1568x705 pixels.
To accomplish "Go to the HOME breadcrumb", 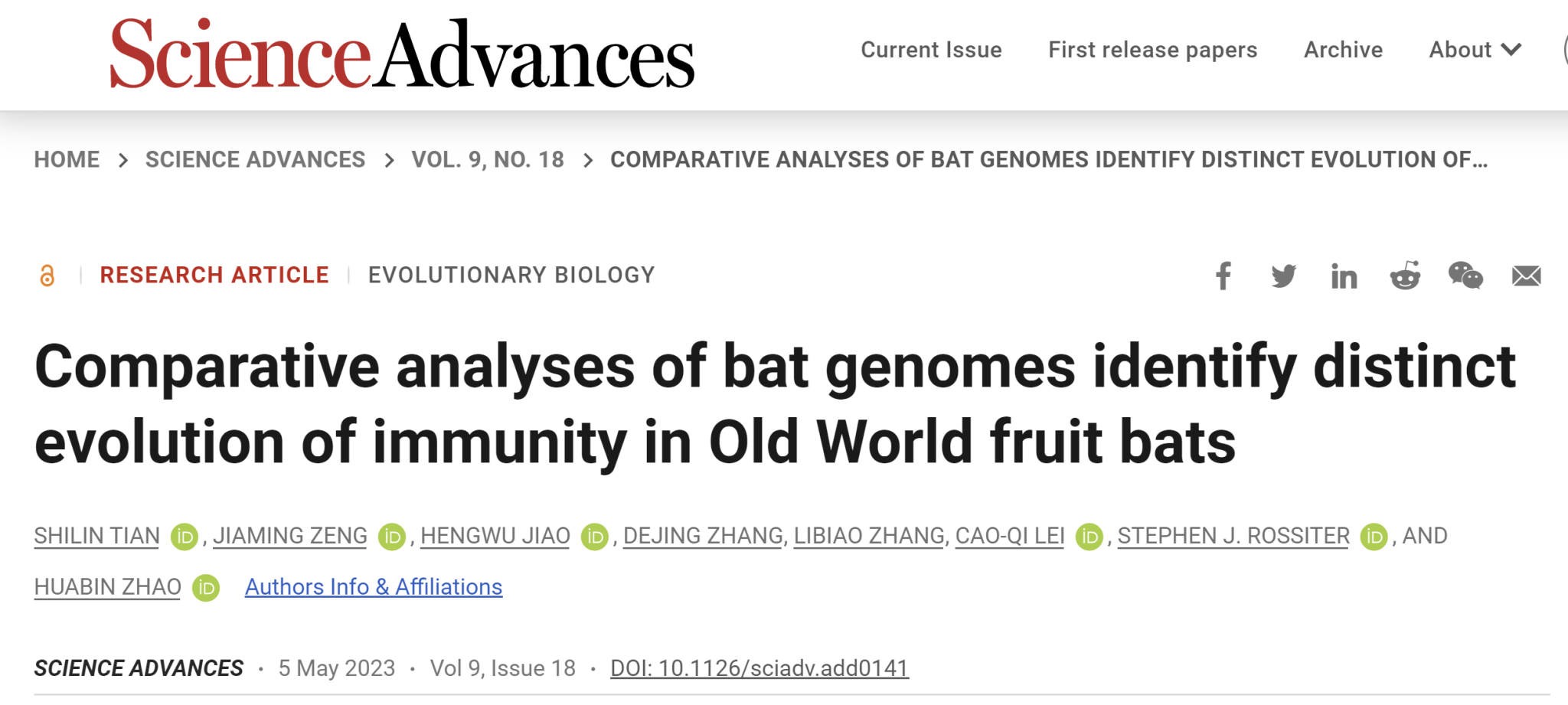I will click(x=67, y=159).
